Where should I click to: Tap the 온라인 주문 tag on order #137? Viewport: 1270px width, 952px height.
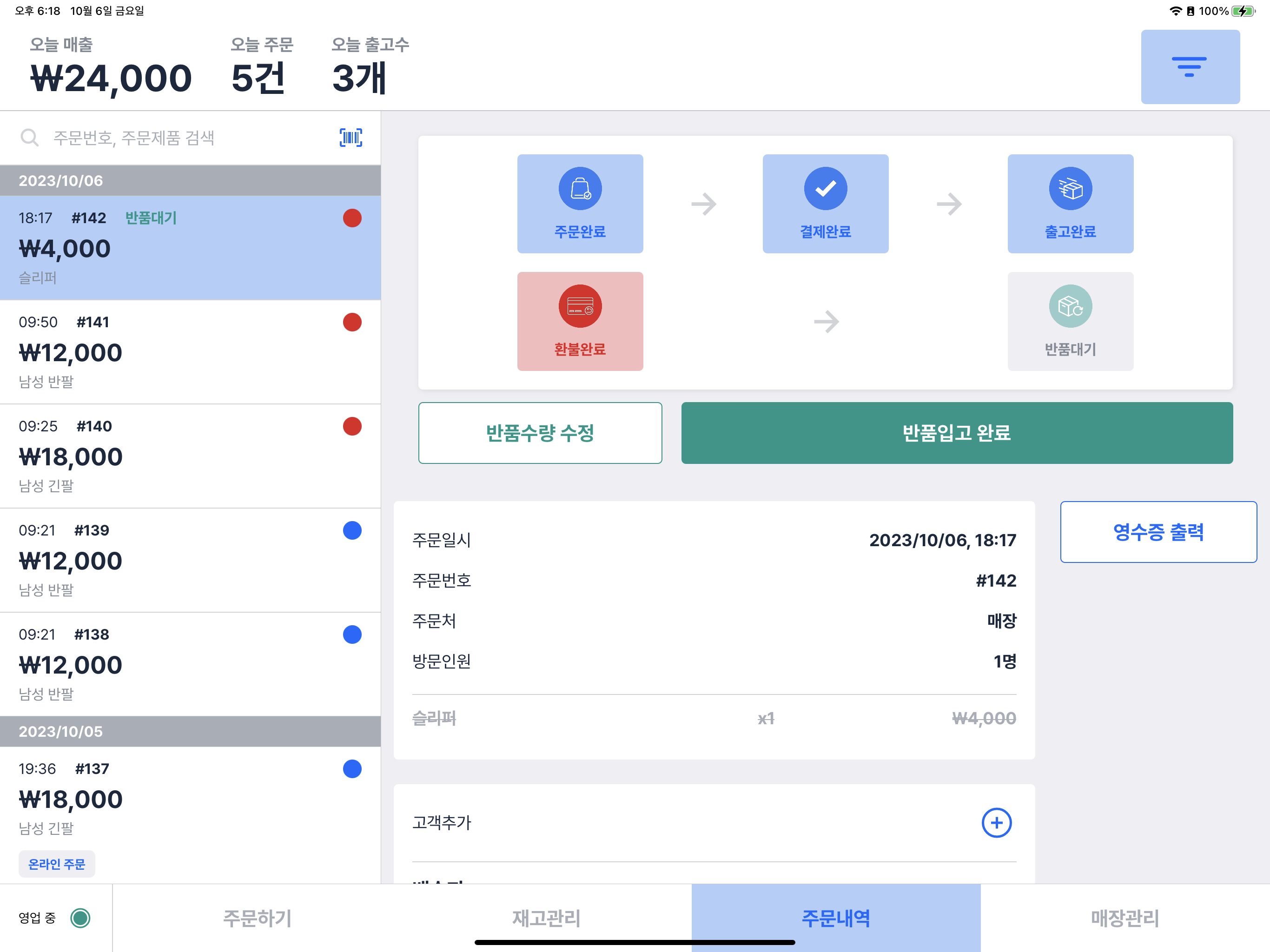57,864
